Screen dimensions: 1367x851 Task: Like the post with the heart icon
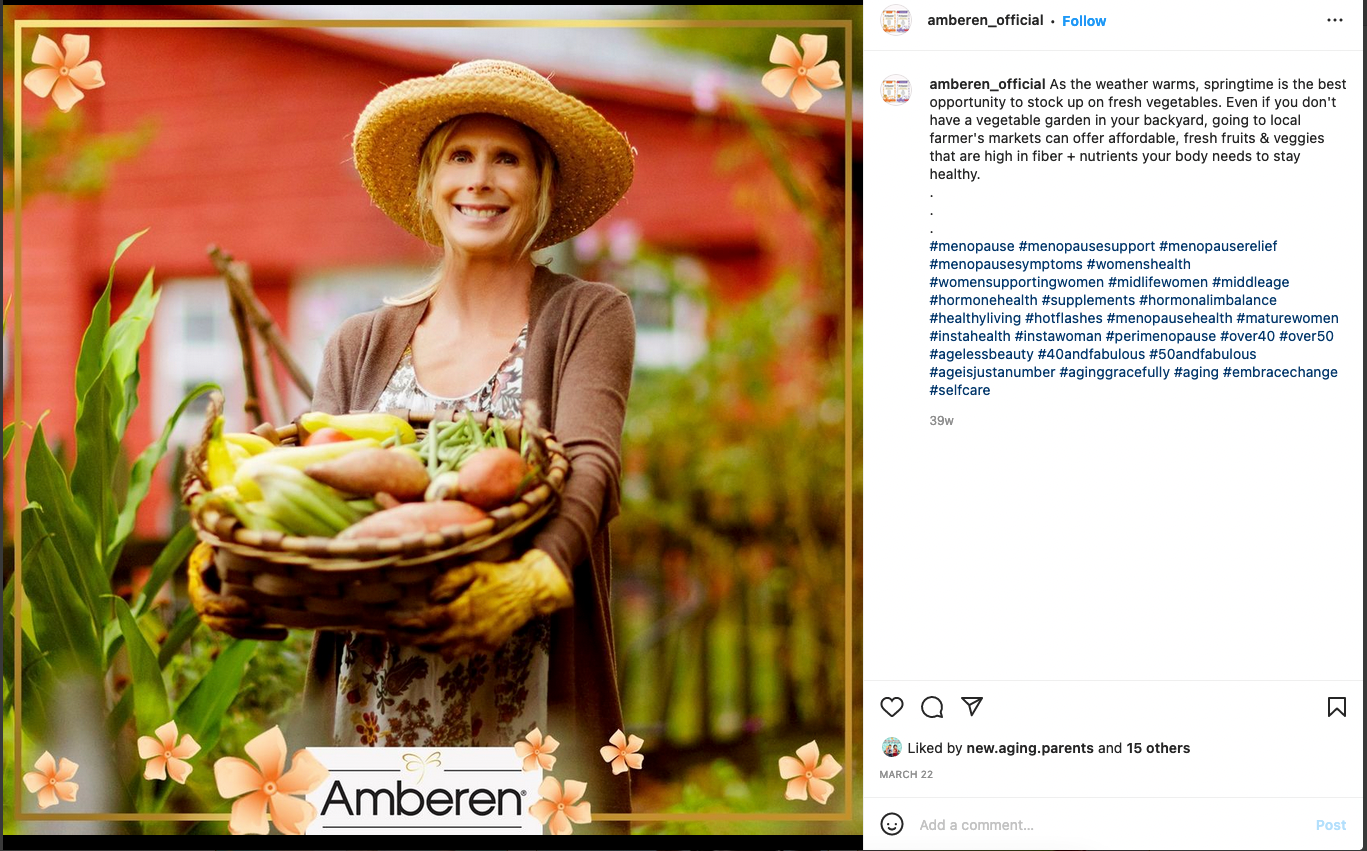[892, 707]
